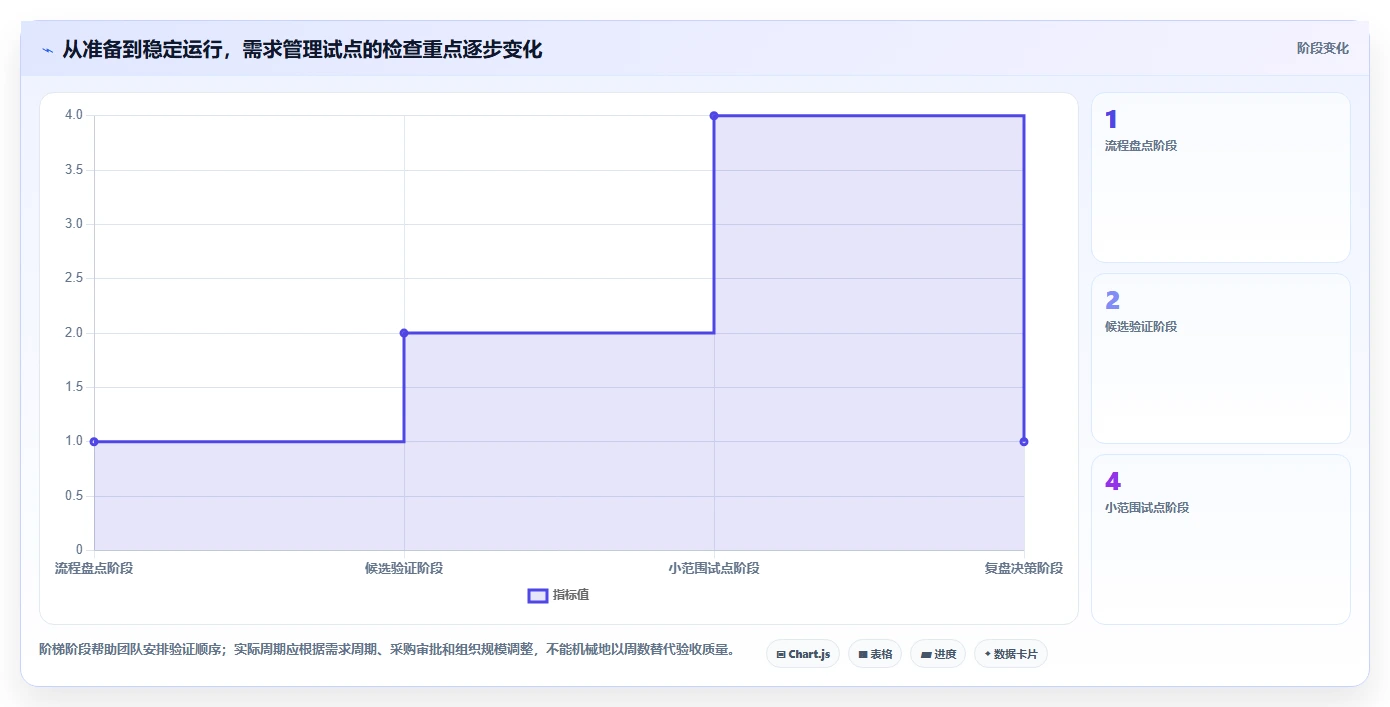
Task: Click the footnote text starting 阶梯阶段帮助团队
Action: [x=387, y=649]
